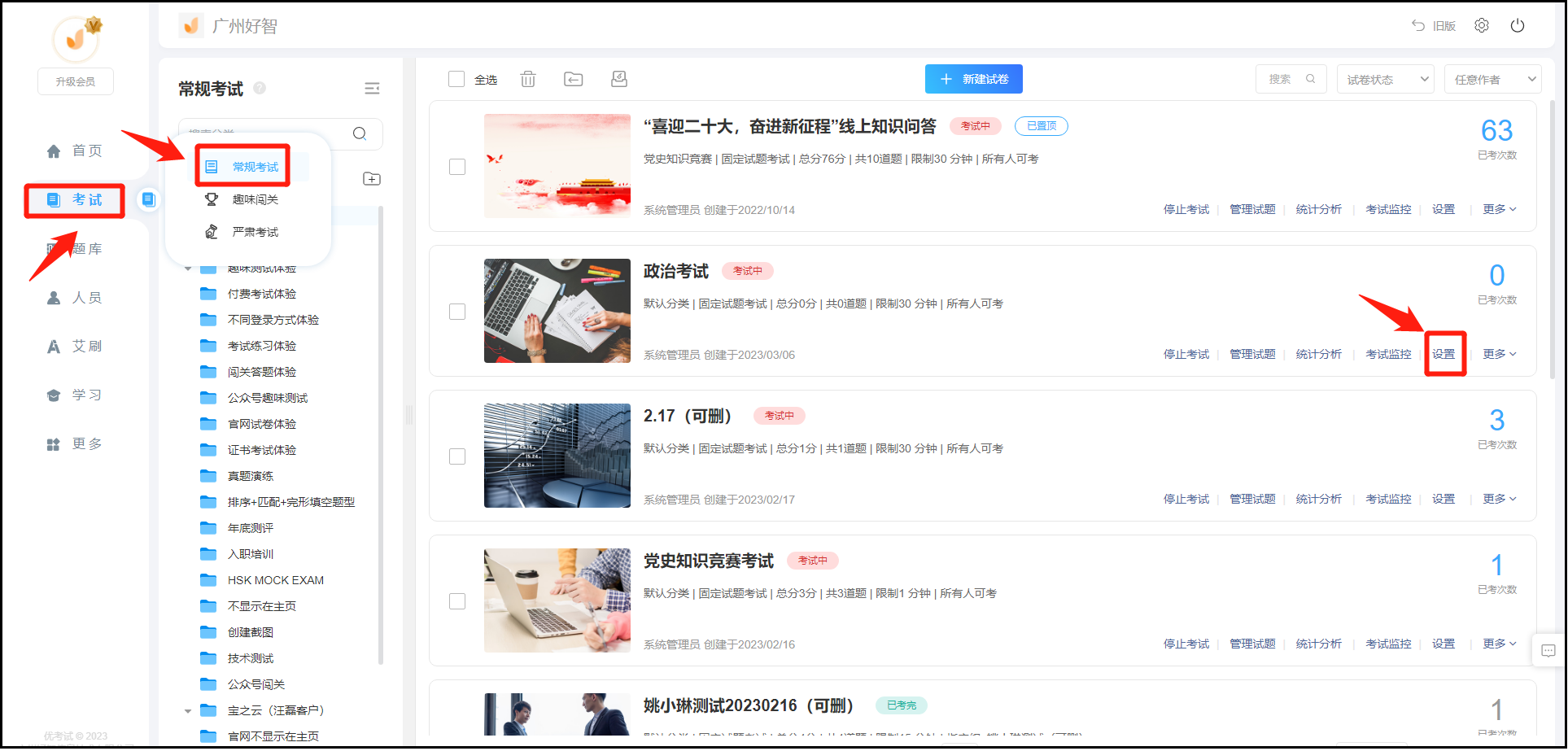Open the 考试 section in sidebar

75,201
